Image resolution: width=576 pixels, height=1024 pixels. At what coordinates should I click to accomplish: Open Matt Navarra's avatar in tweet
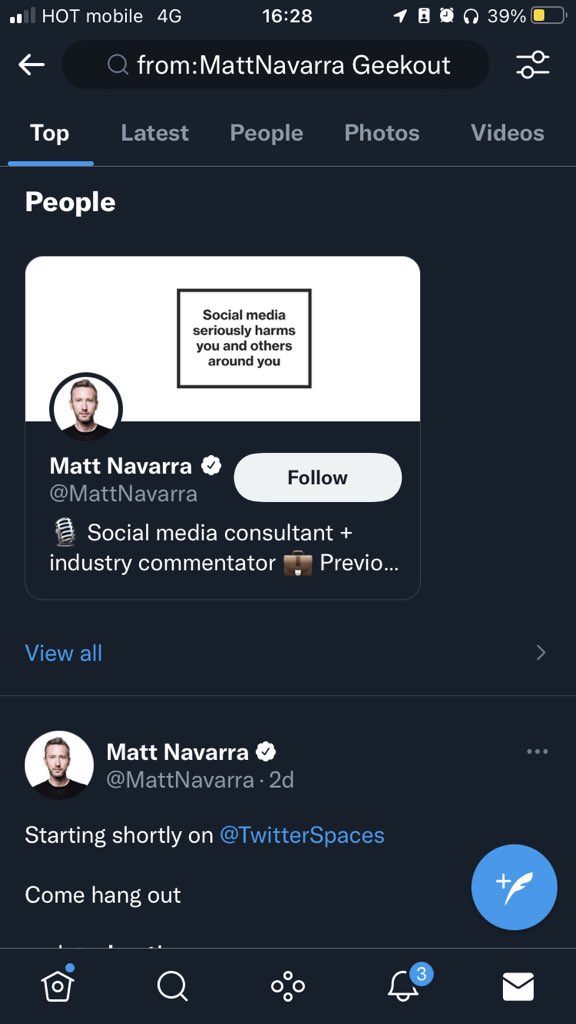click(x=59, y=765)
